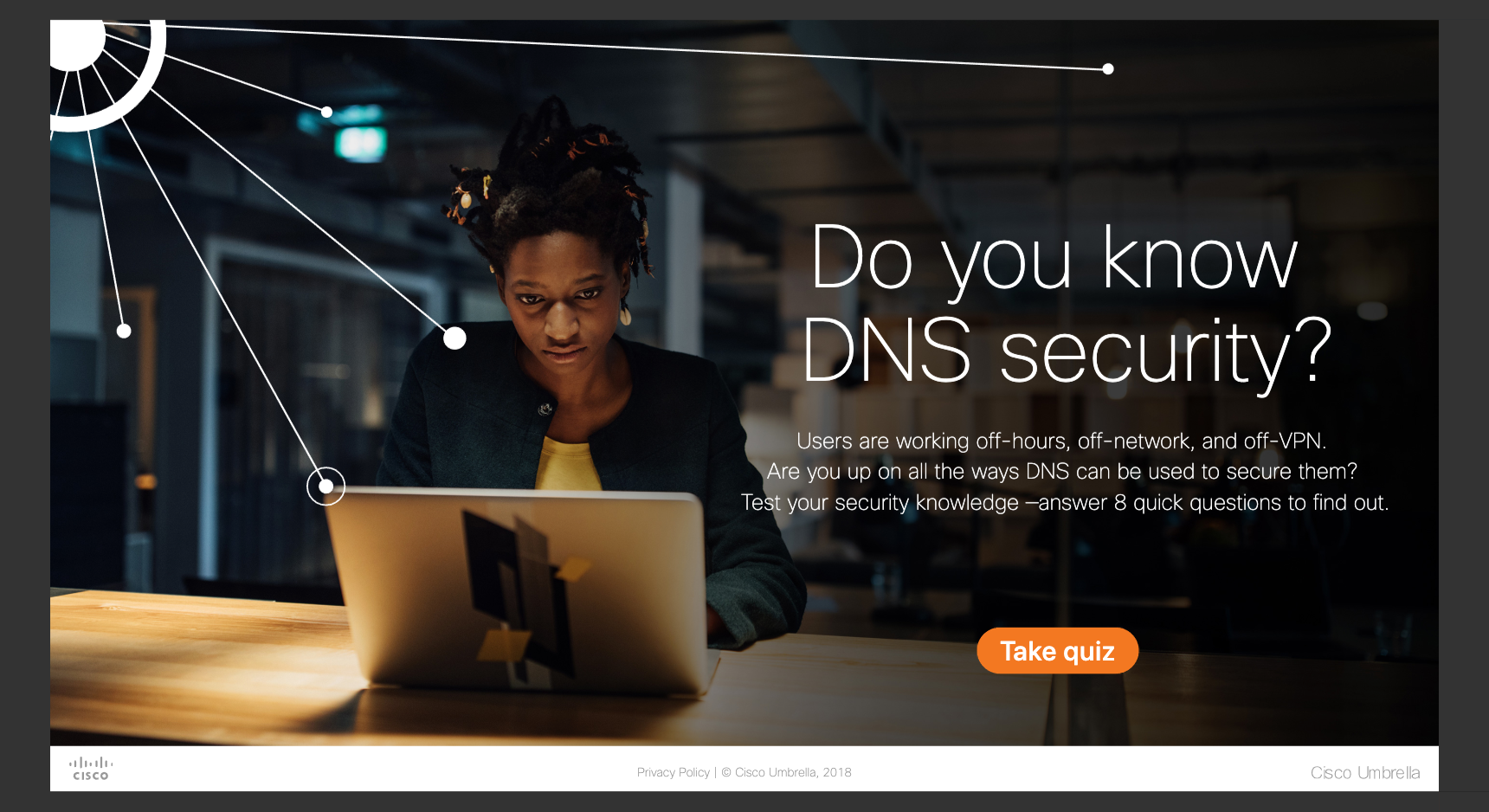Click the "Users are working off-hours" line

click(x=1061, y=441)
